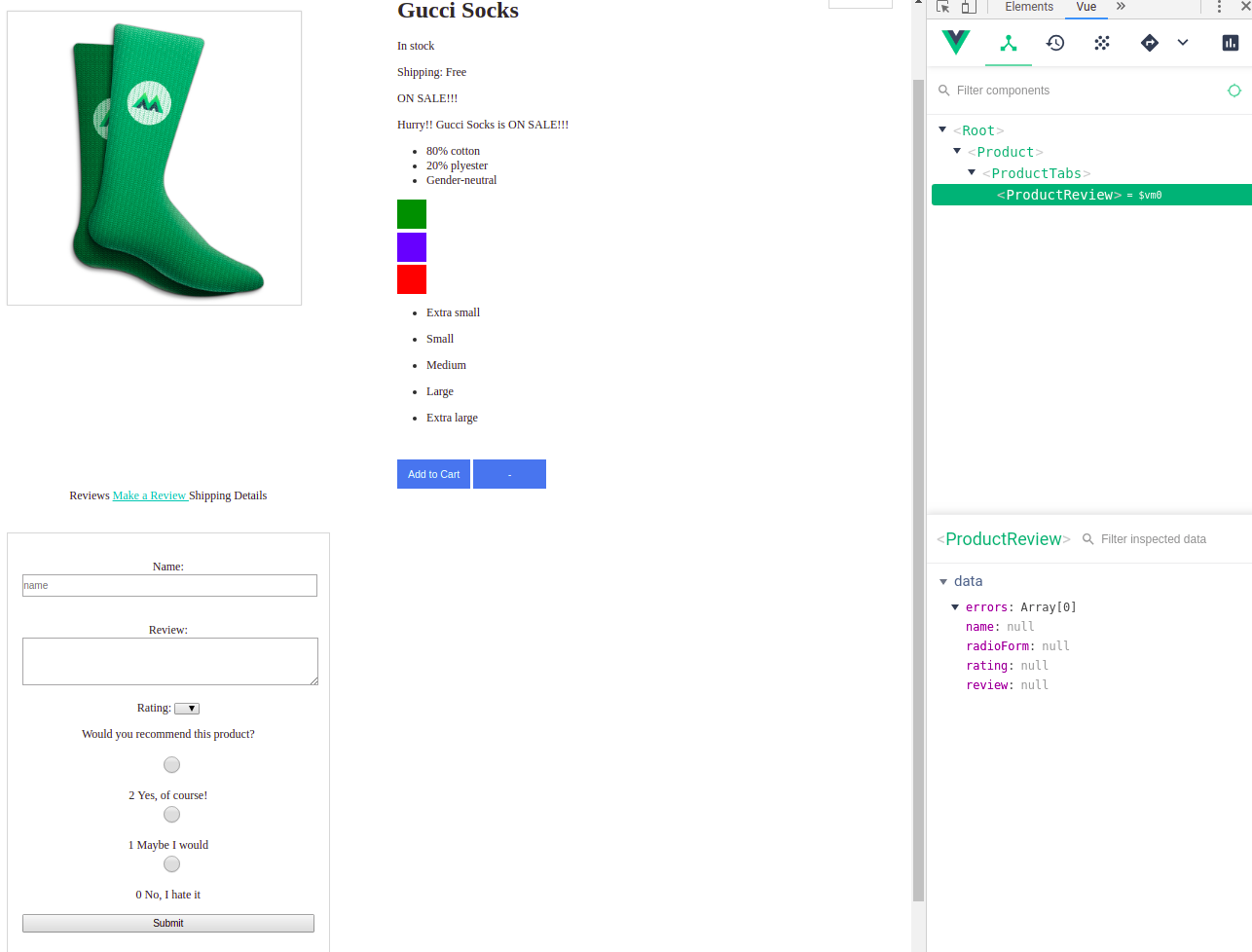Expand the routing tab chevron dropdown
Screen dimensions: 1252x952
(1183, 43)
